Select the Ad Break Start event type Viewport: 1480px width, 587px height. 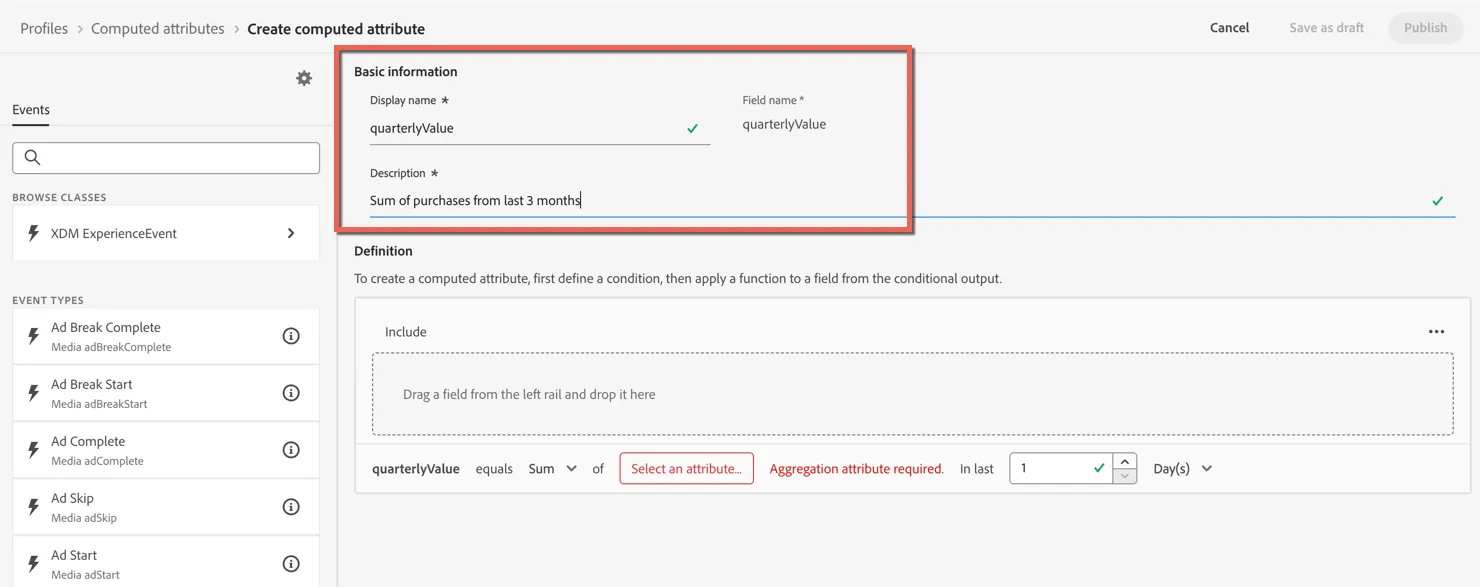166,393
